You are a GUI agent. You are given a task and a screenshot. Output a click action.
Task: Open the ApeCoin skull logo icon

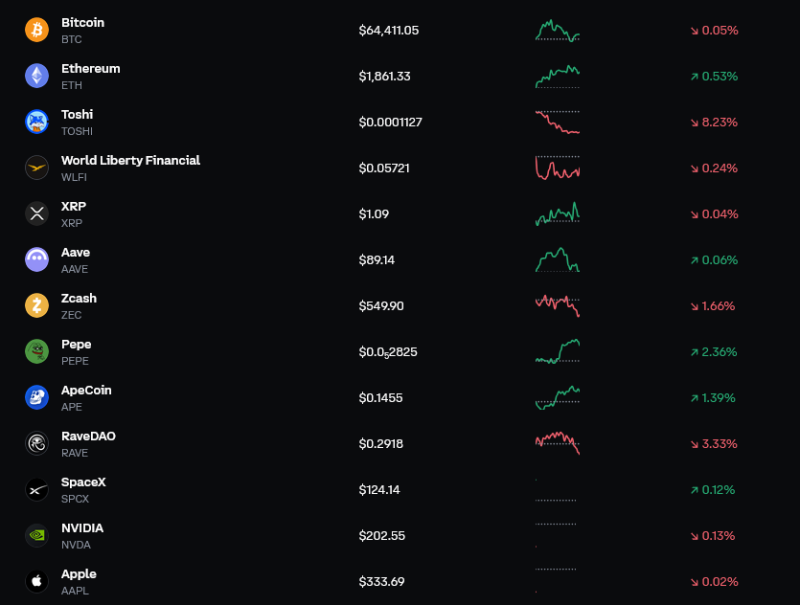[37, 397]
